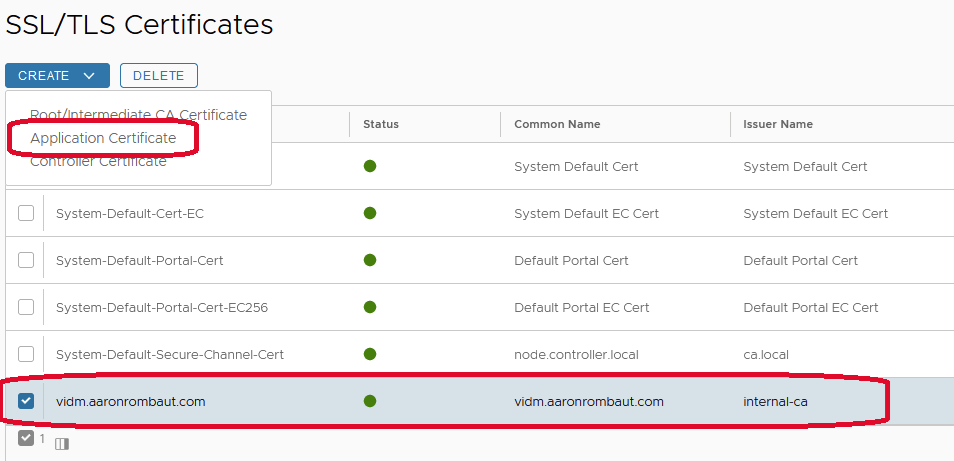Click the column toggle icon below the table

coord(62,443)
